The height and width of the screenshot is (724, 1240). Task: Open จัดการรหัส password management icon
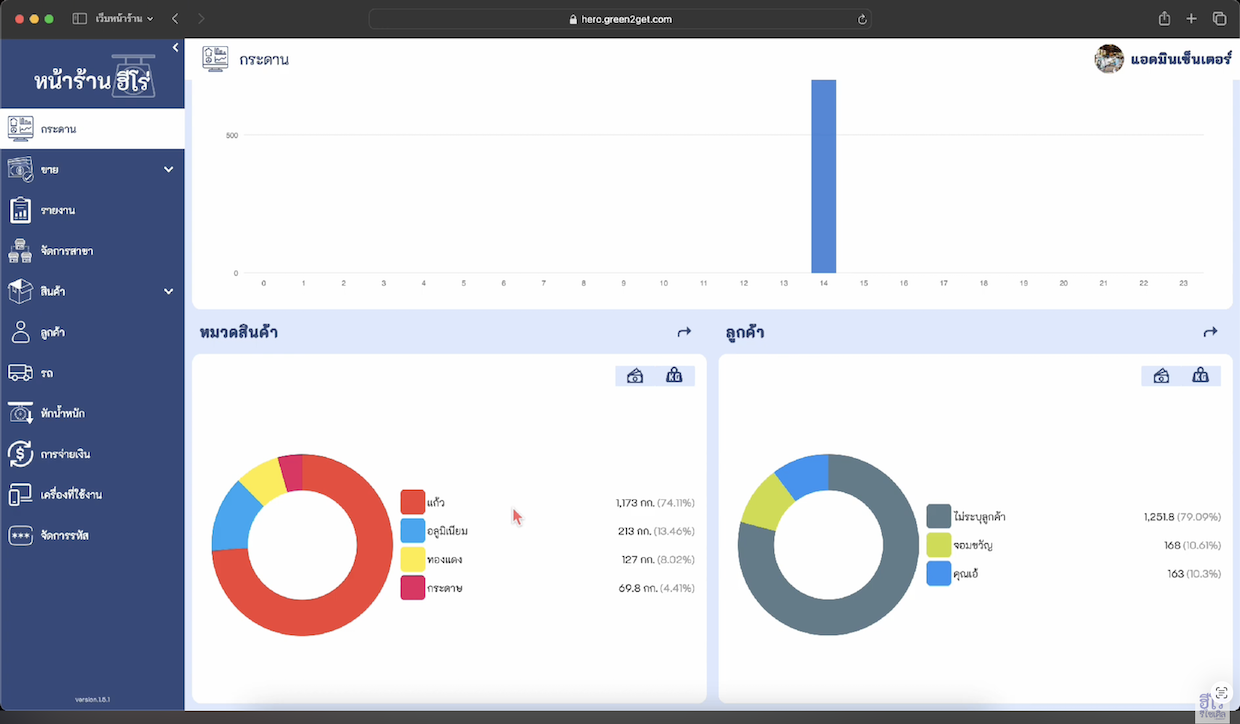[20, 536]
